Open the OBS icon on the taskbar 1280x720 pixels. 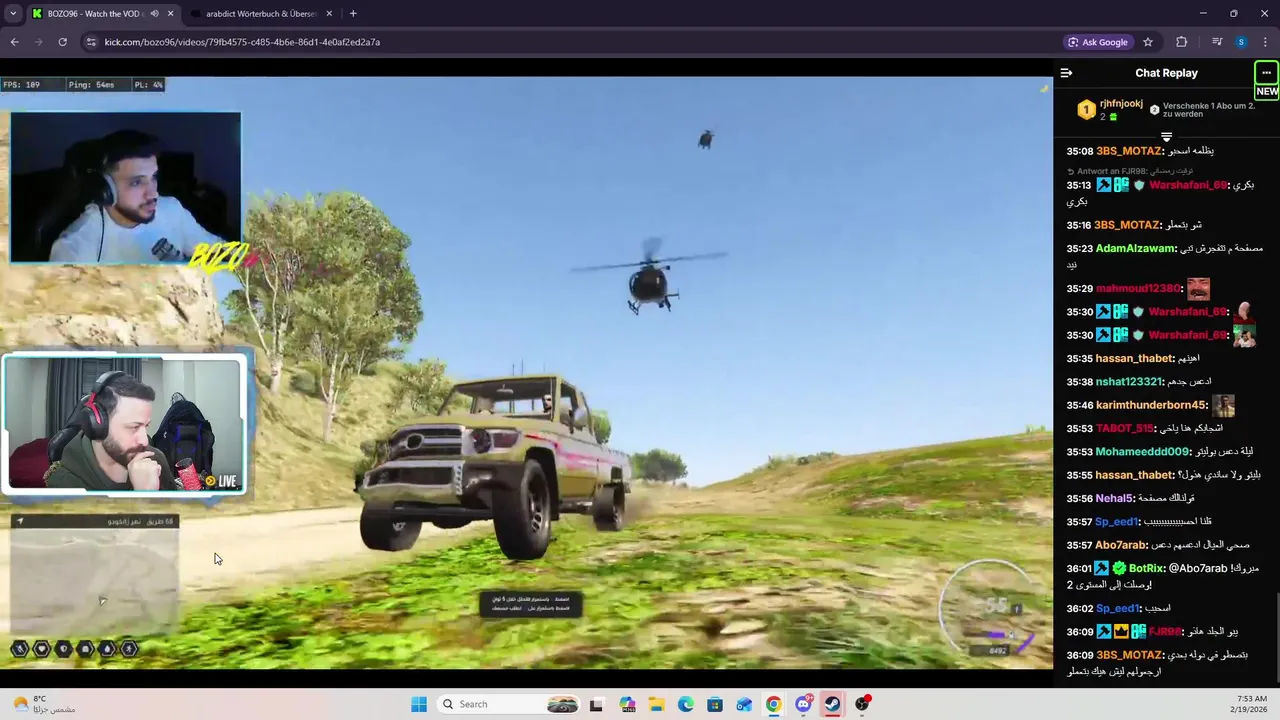[862, 704]
